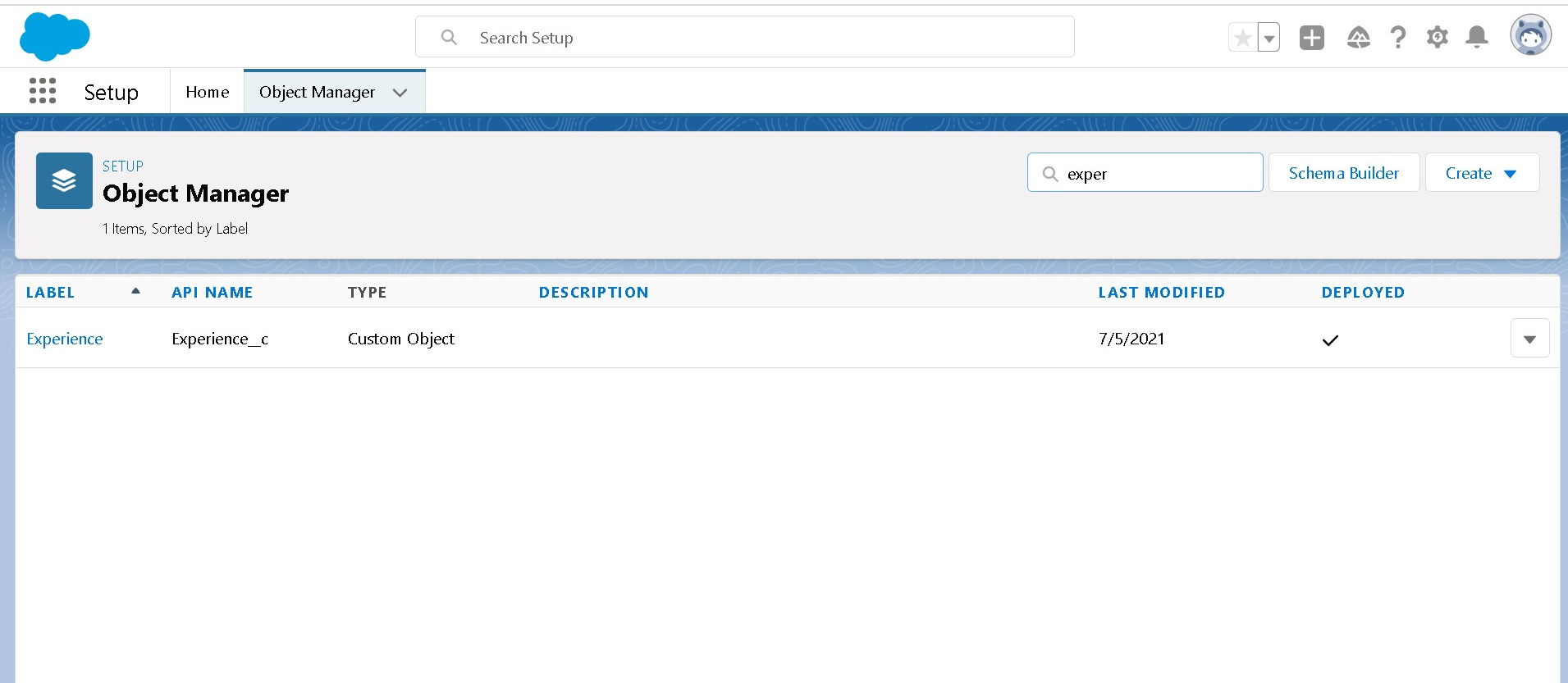This screenshot has width=1568, height=683.
Task: Open the App Launcher grid icon
Action: pyautogui.click(x=43, y=91)
